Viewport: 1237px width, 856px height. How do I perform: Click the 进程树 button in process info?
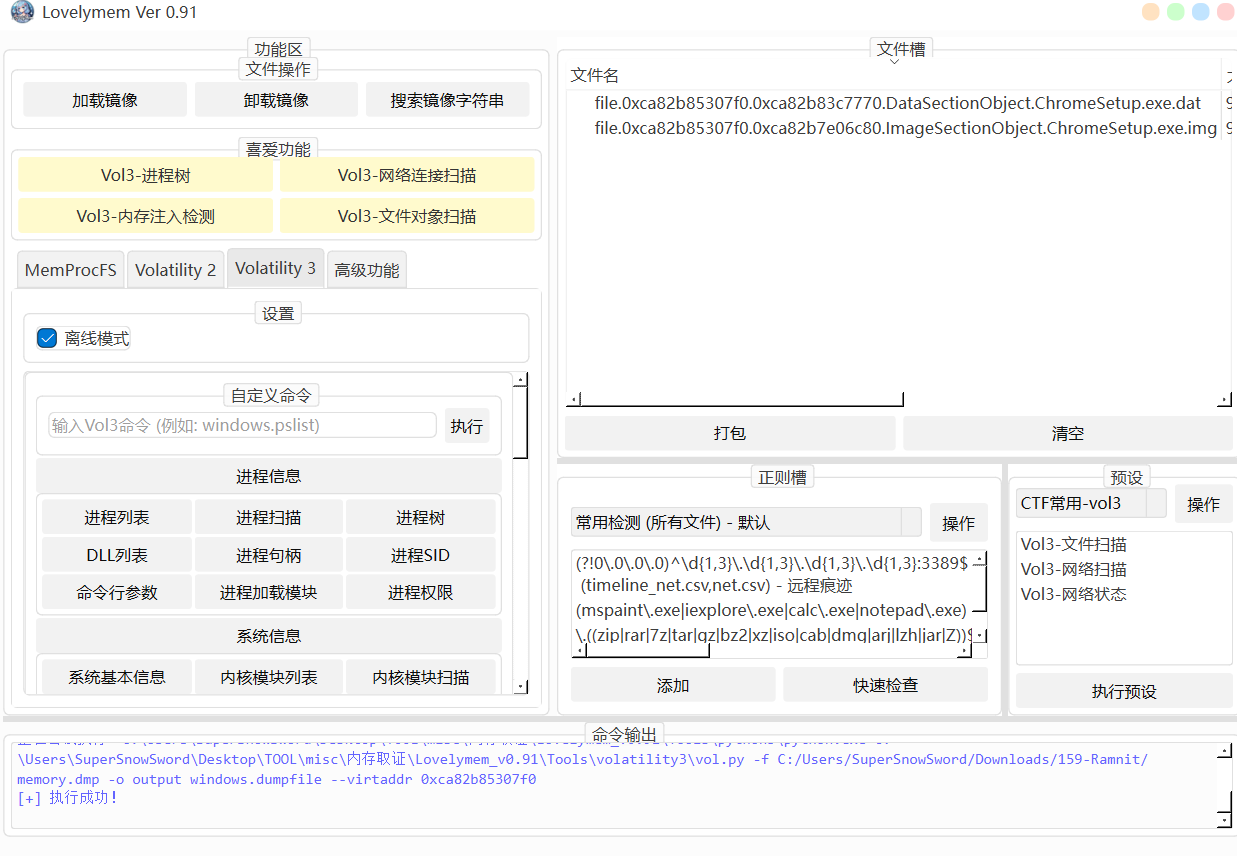click(421, 518)
